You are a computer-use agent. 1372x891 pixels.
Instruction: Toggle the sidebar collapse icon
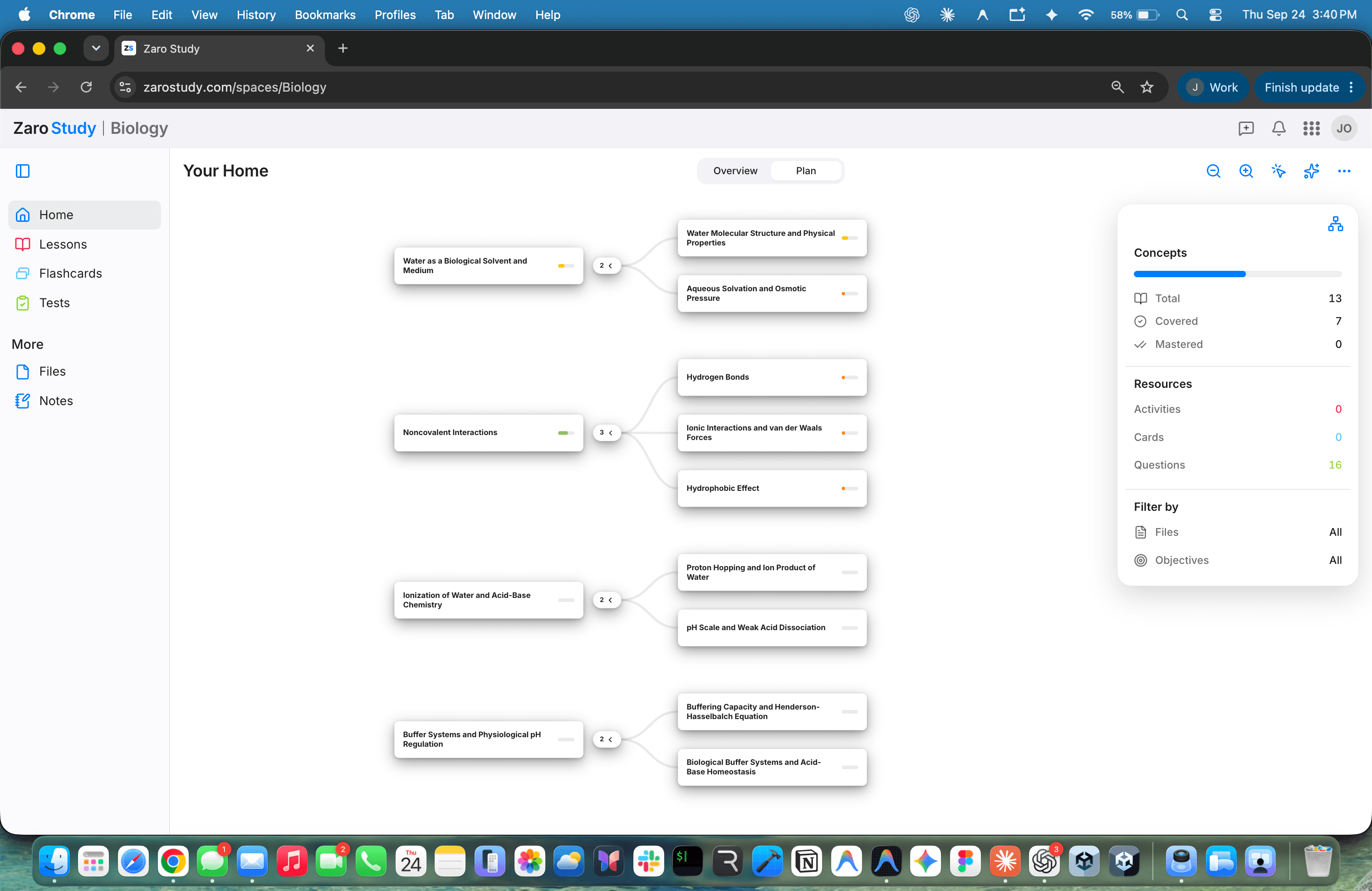click(x=23, y=171)
